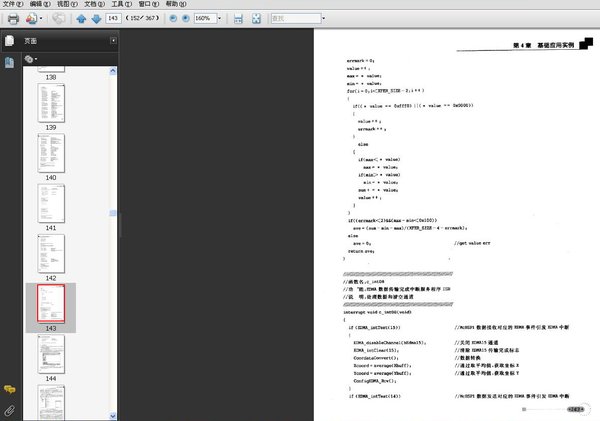This screenshot has height=421, width=600.
Task: Select the page 142 thumbnail
Action: click(51, 254)
